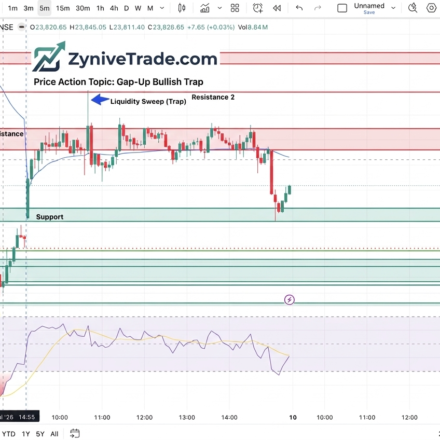Create an alert with the clock icon

257,8
